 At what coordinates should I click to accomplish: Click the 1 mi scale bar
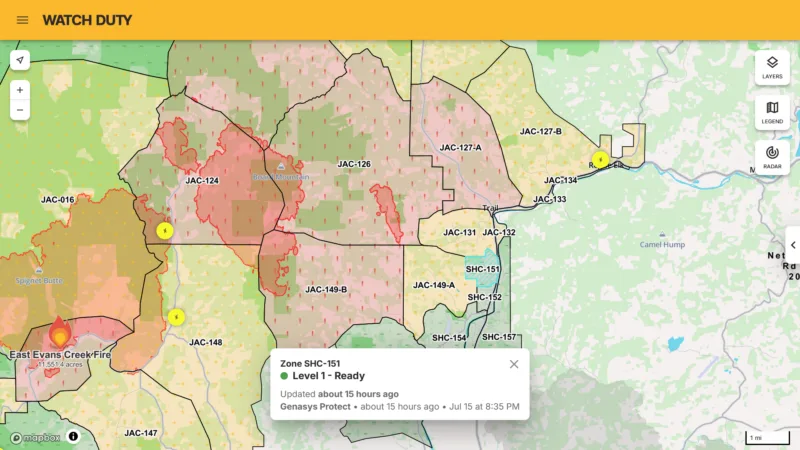pyautogui.click(x=767, y=437)
